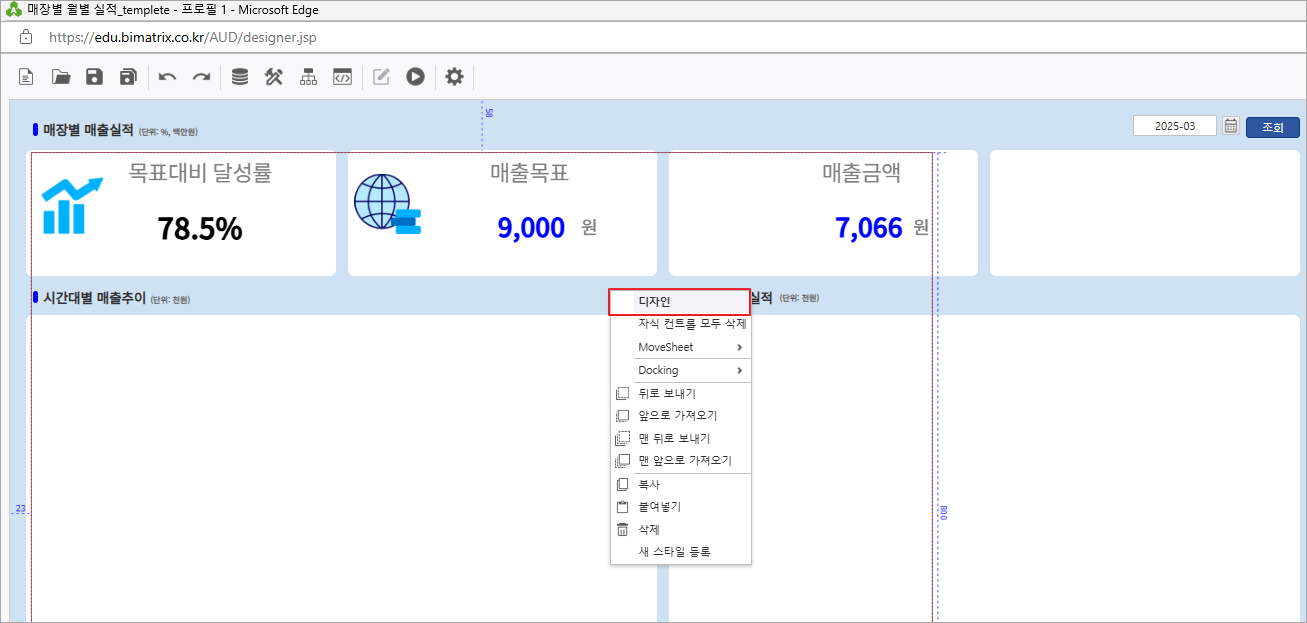This screenshot has width=1307, height=623.
Task: Open settings via the gear icon
Action: (454, 77)
